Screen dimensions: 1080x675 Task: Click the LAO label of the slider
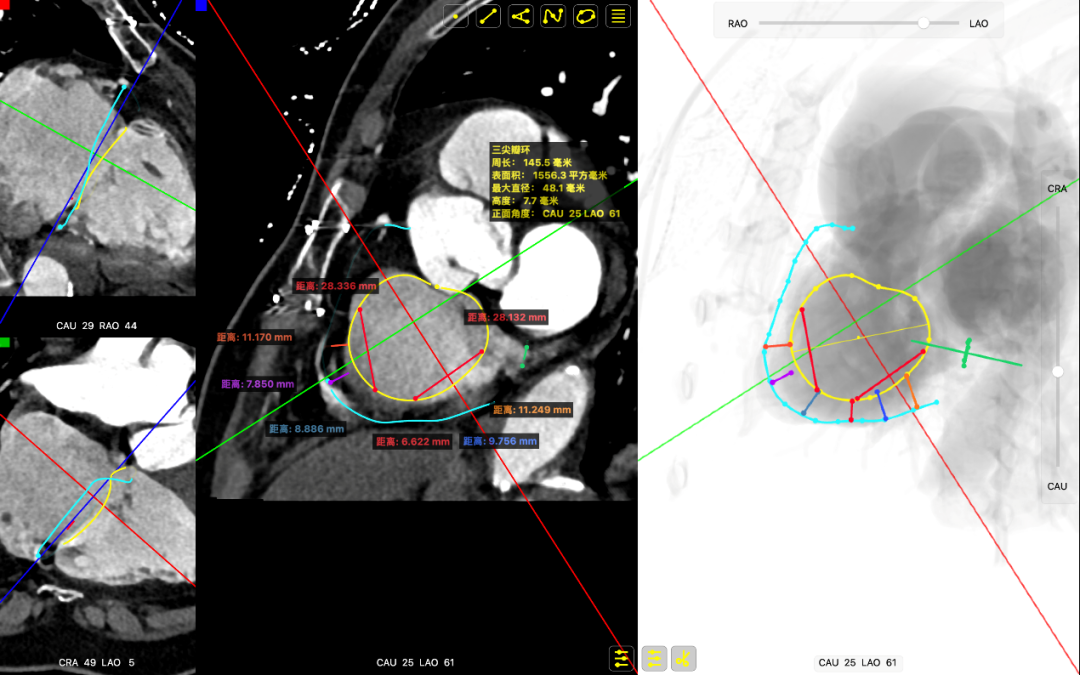click(979, 23)
